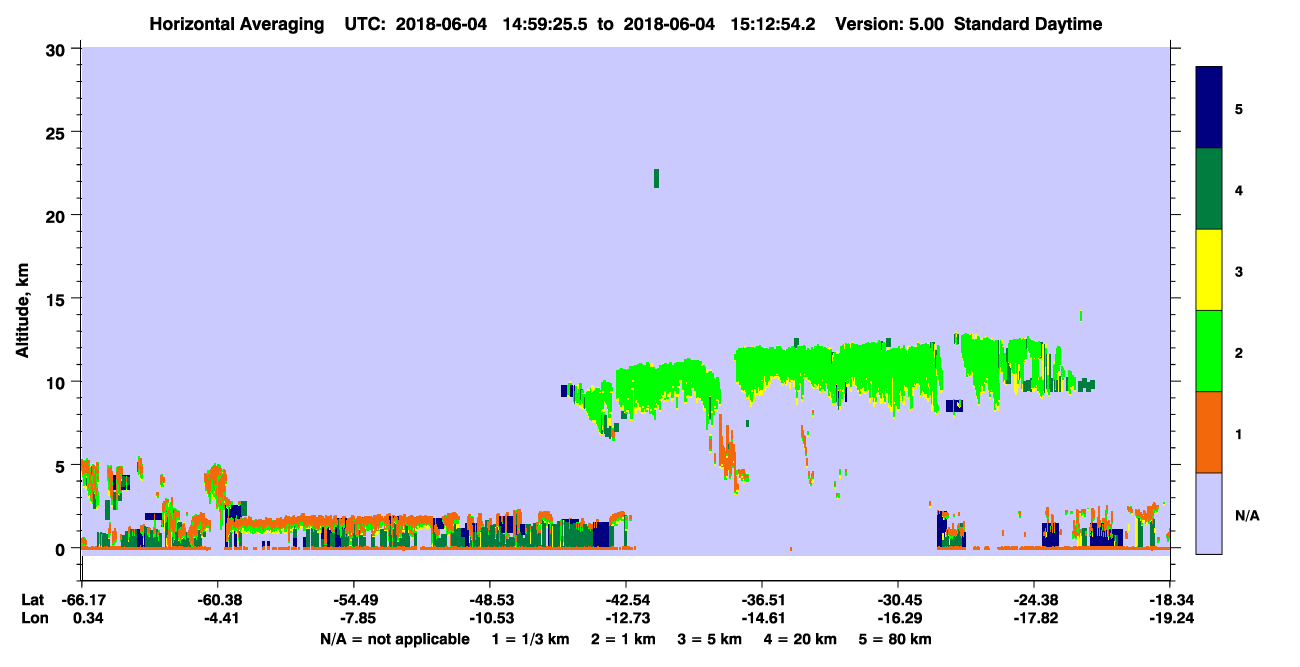Click longitude value -17.82
Viewport: 1300px width, 667px height.
[x=1034, y=618]
